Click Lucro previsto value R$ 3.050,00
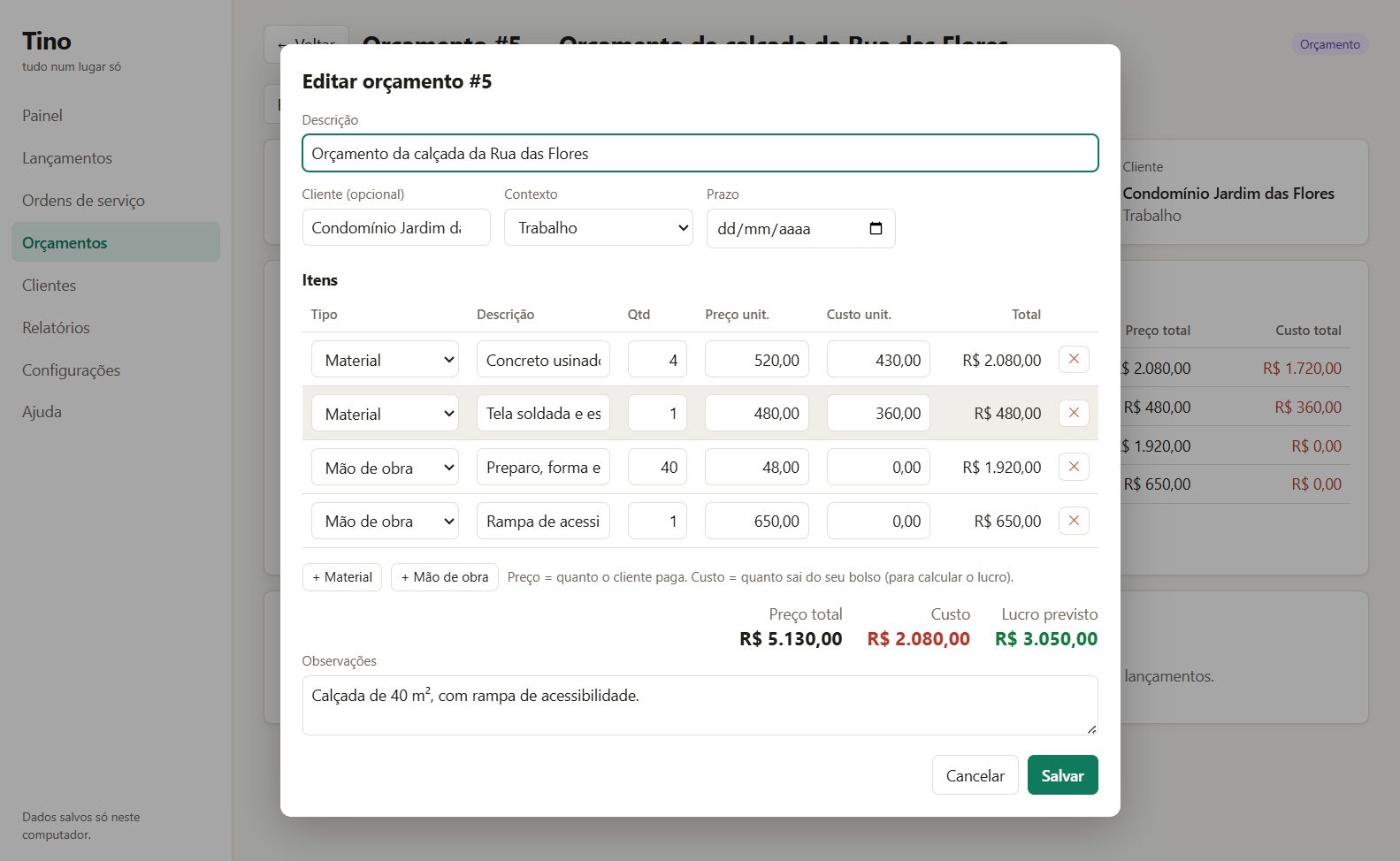1400x861 pixels. click(1046, 638)
